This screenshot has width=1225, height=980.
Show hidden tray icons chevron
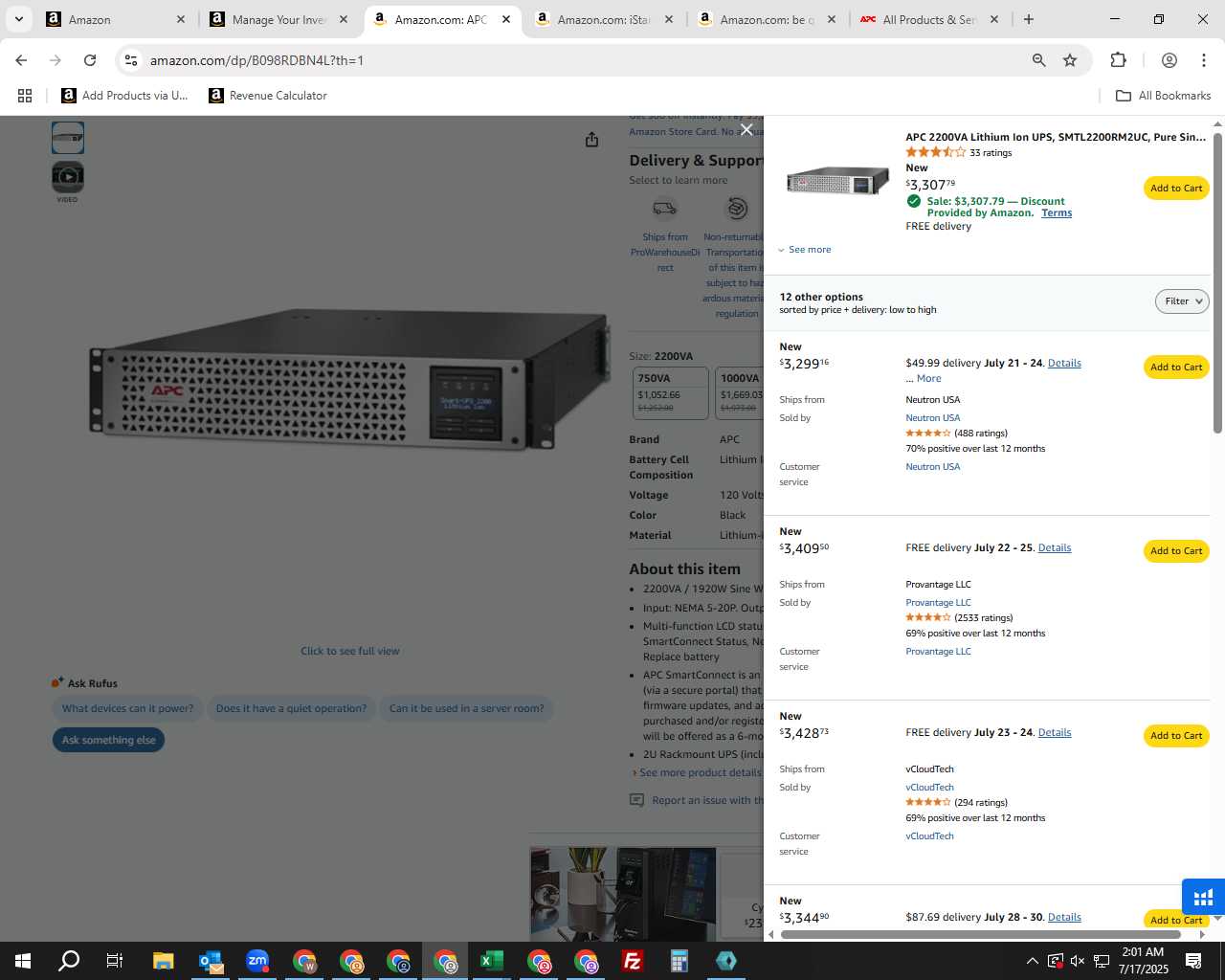1032,961
